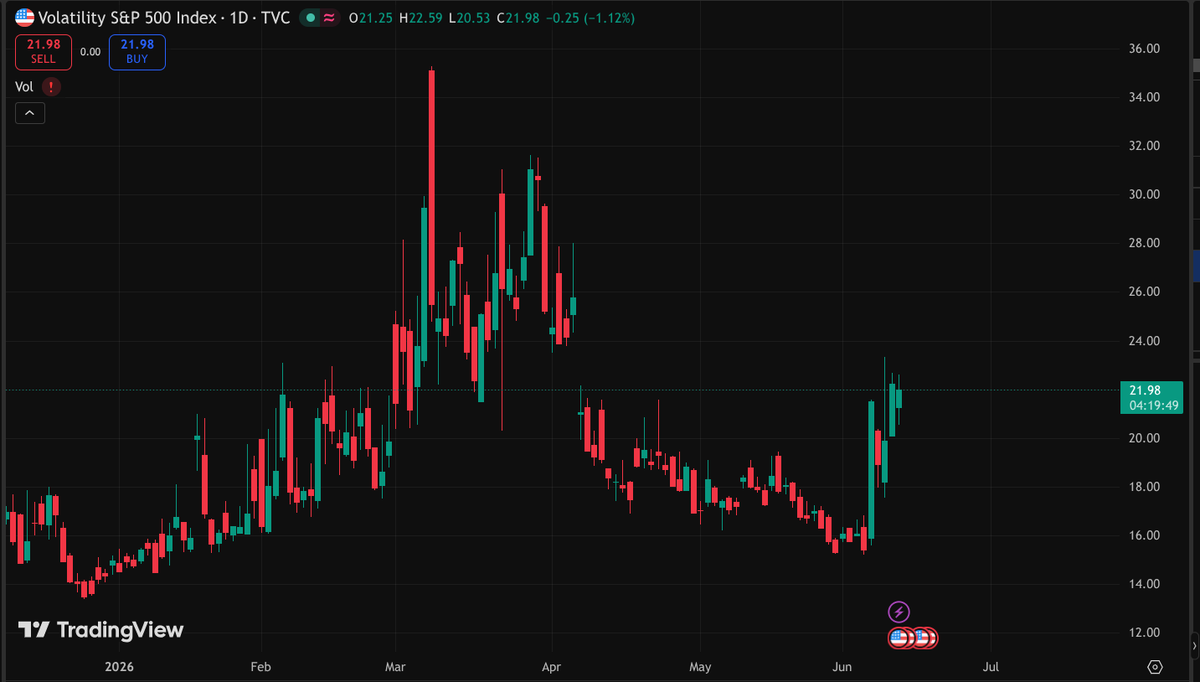Screen dimensions: 1200x682
Task: Click the Apr label on the time axis
Action: pyautogui.click(x=550, y=666)
